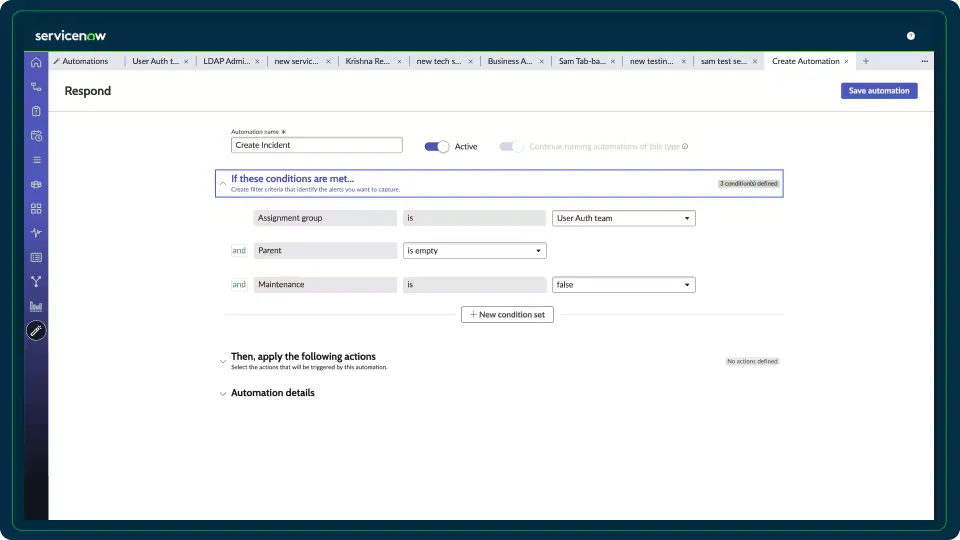Open the calendar clock sidebar icon

pyautogui.click(x=36, y=135)
